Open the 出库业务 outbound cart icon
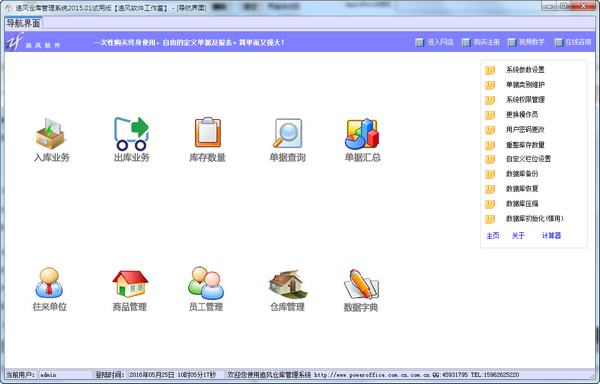Screen dimensions: 600x384 pos(131,133)
